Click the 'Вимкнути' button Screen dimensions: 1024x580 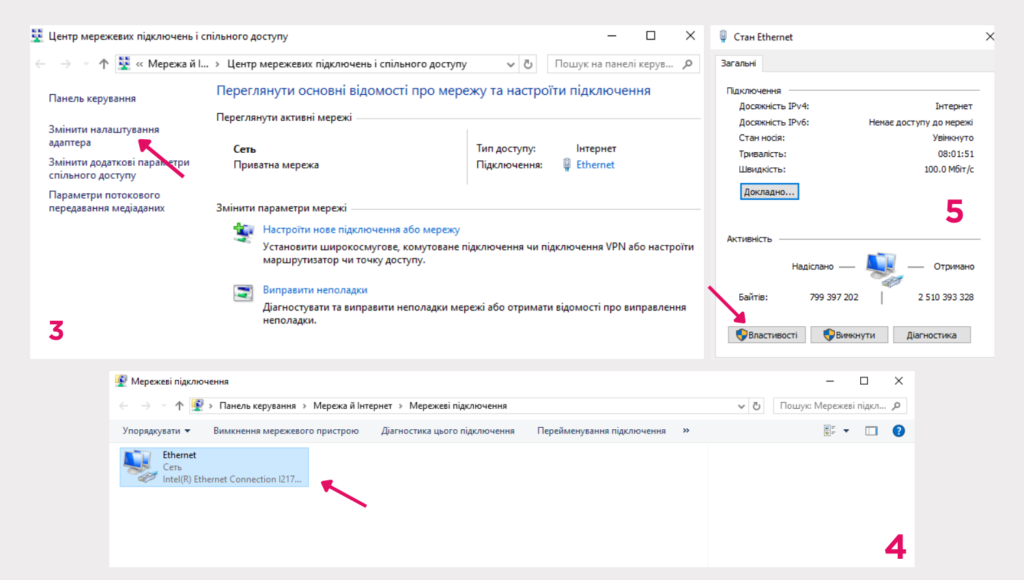pos(849,334)
